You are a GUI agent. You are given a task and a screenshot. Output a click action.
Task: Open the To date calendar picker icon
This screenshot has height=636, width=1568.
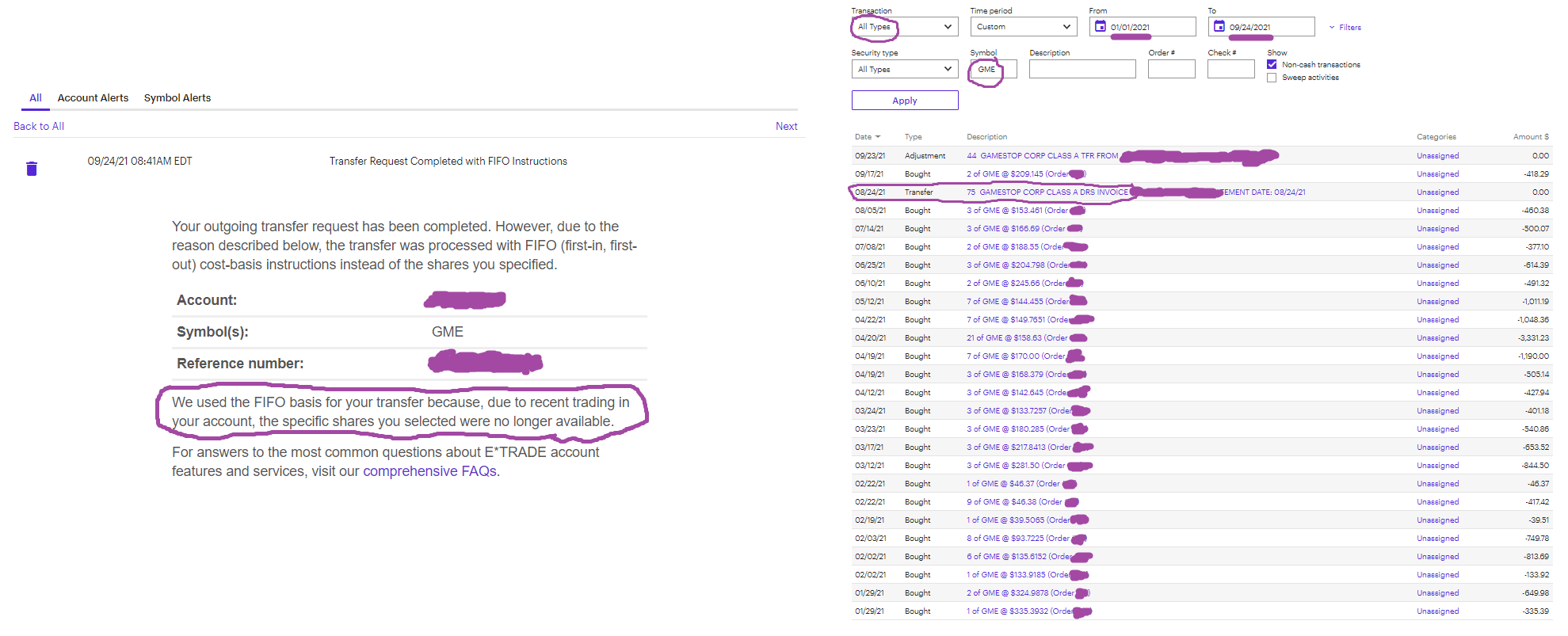tap(1219, 26)
